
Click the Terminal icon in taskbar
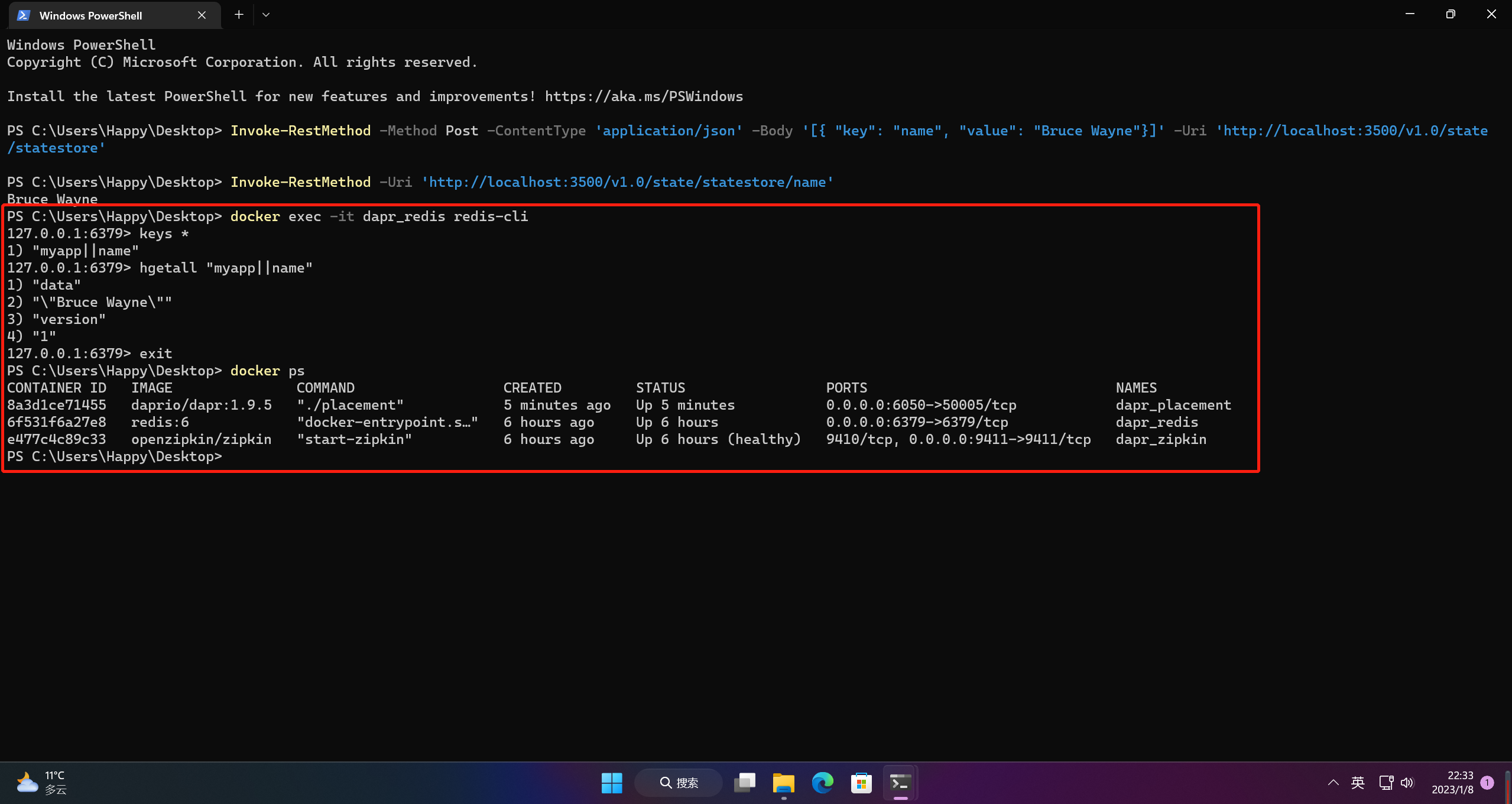coord(901,783)
